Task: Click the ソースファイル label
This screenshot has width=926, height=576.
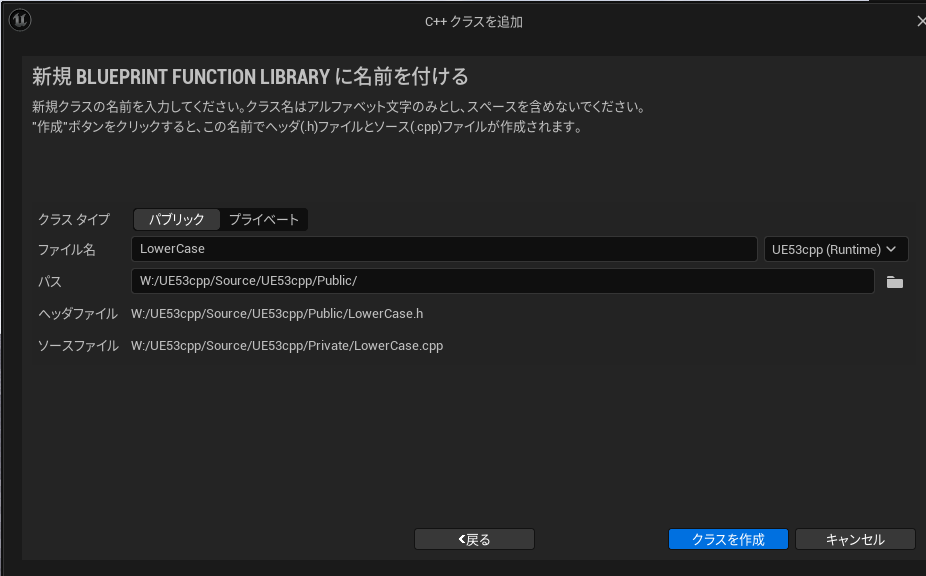Action: tap(78, 346)
